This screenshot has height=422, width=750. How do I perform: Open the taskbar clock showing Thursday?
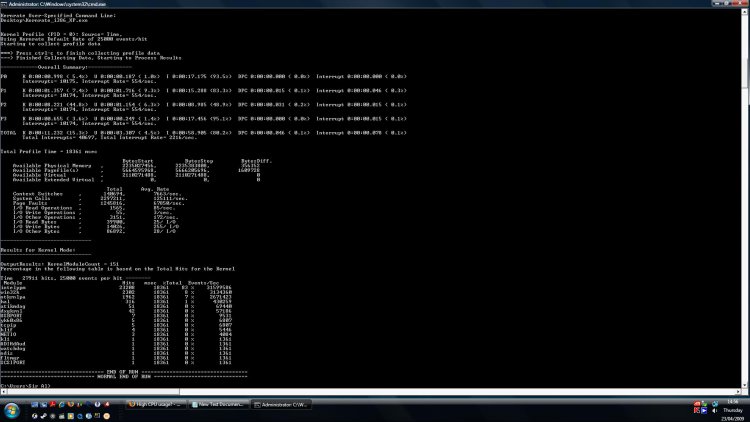(x=733, y=410)
